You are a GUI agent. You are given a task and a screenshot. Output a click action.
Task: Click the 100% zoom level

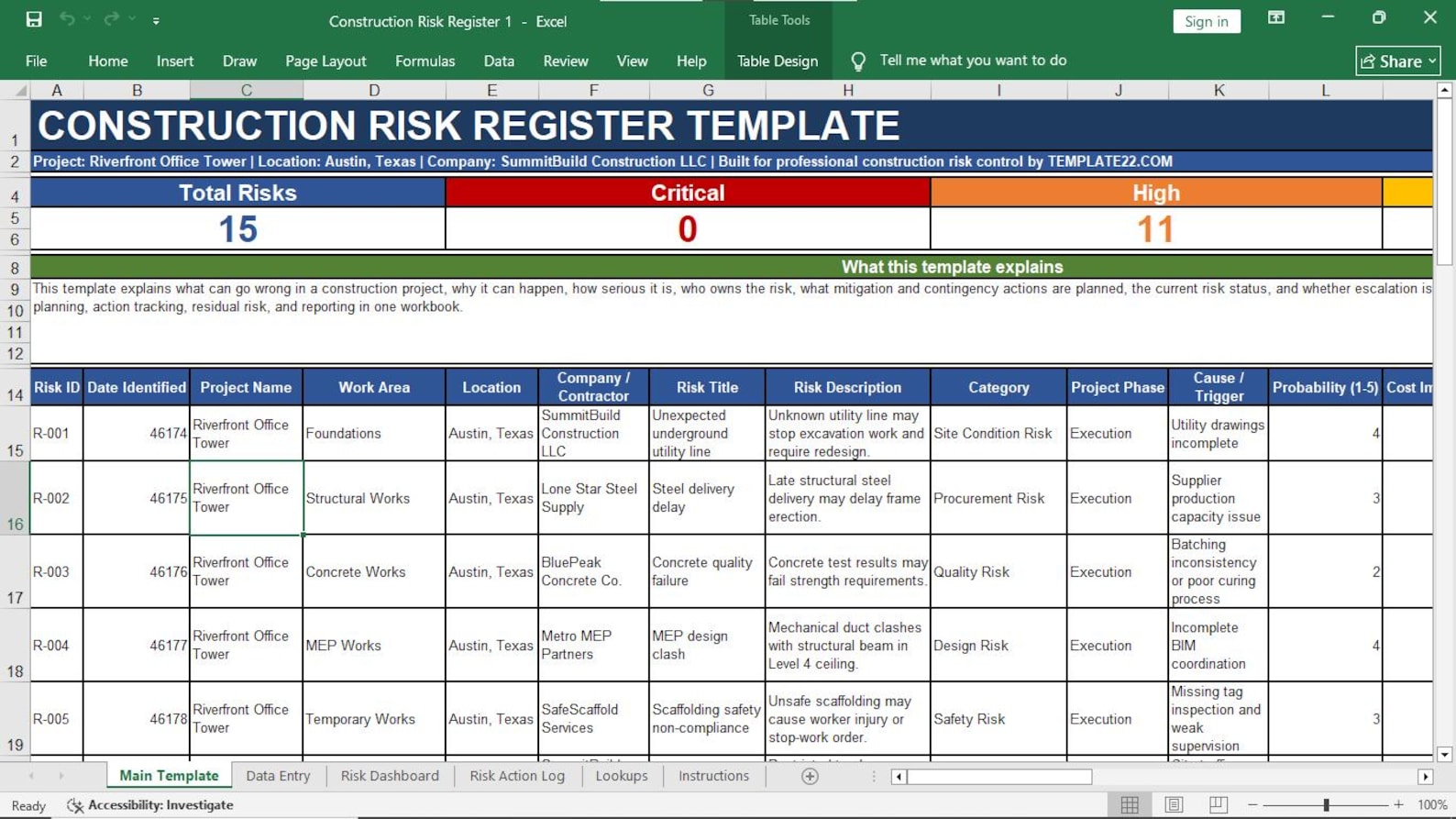1432,804
